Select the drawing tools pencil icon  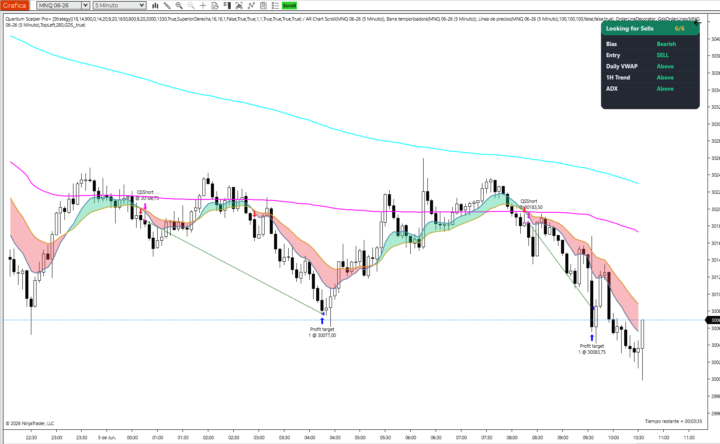[x=167, y=6]
